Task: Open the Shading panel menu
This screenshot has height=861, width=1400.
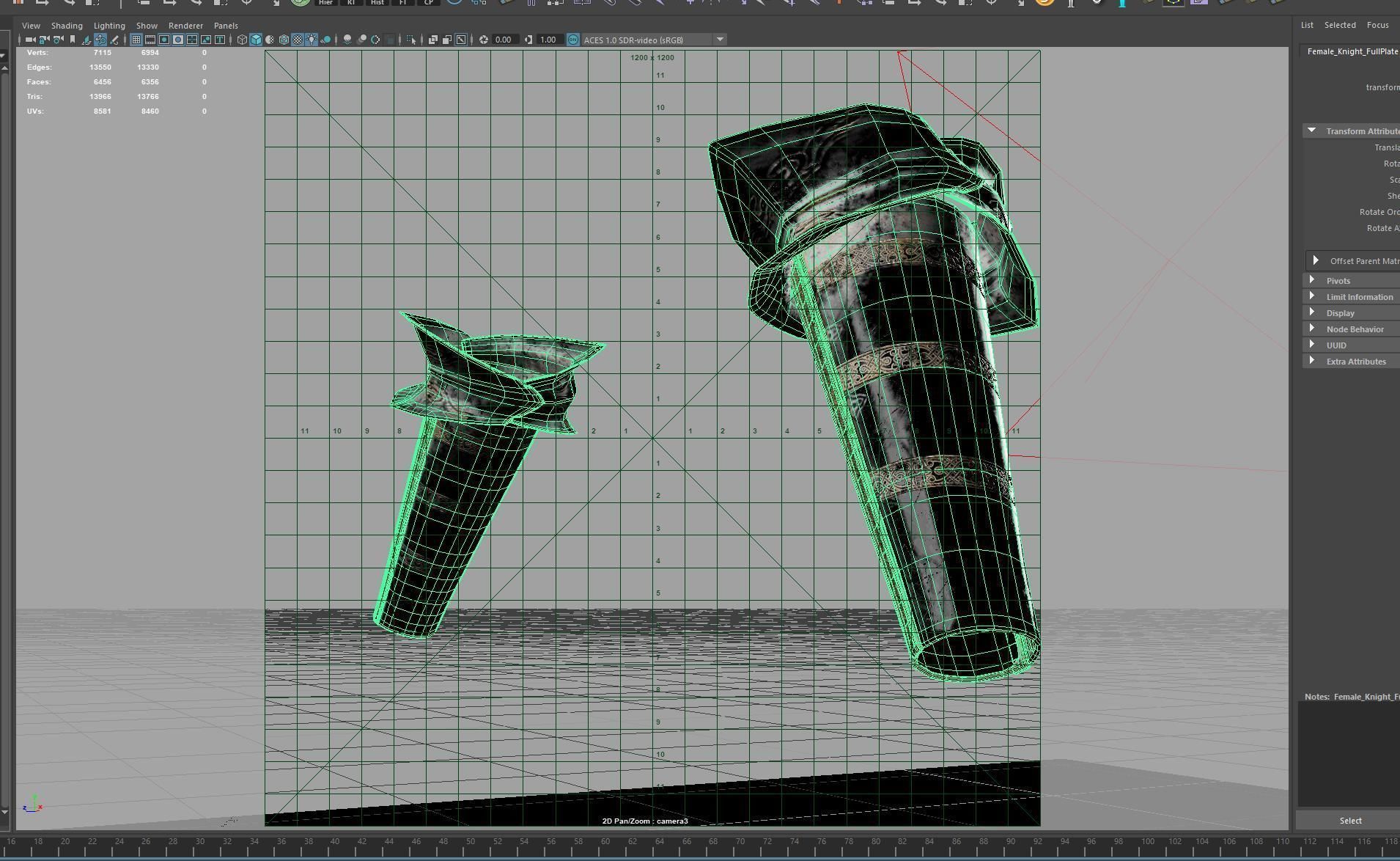Action: (x=67, y=26)
